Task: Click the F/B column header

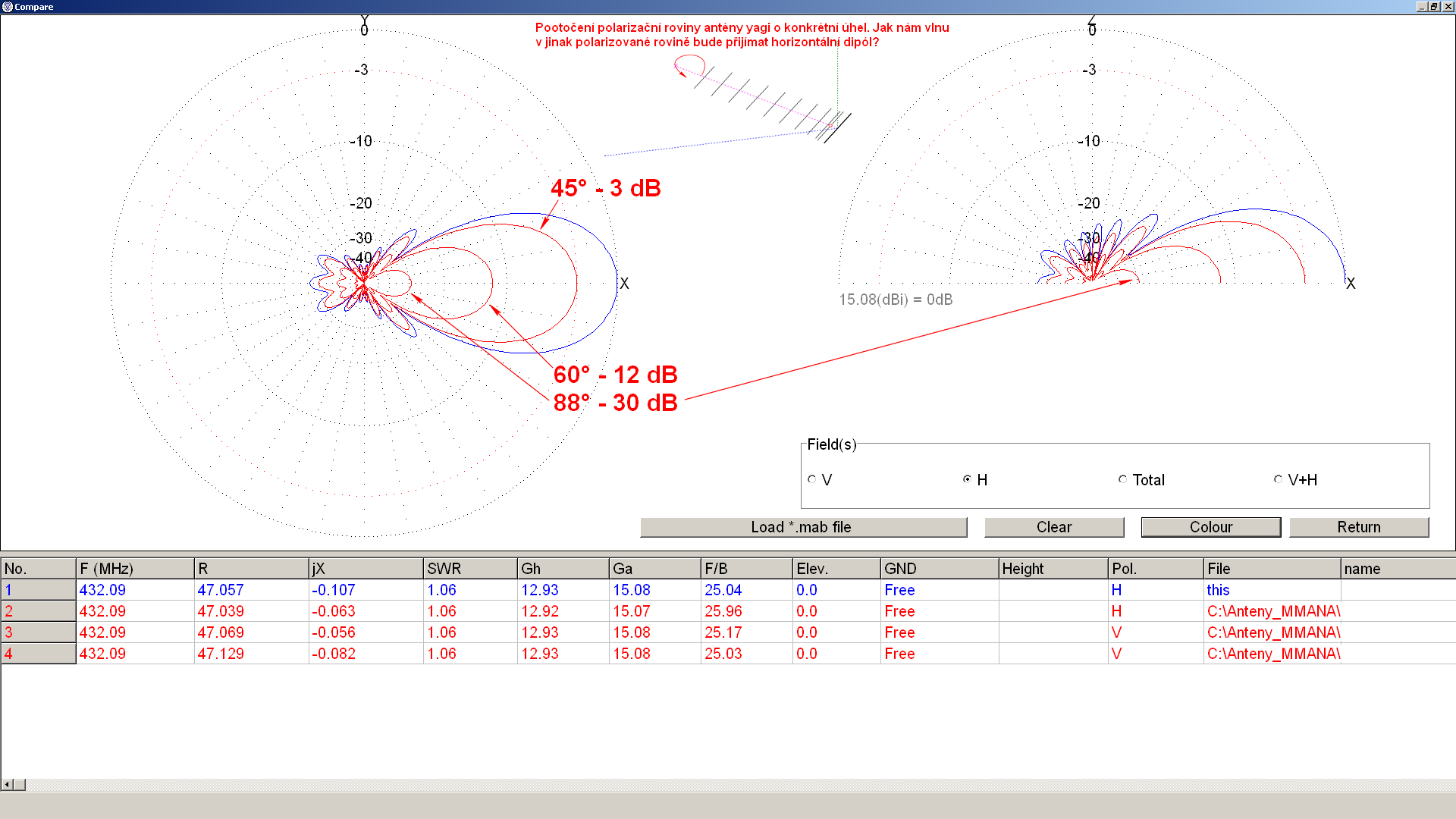Action: tap(745, 569)
